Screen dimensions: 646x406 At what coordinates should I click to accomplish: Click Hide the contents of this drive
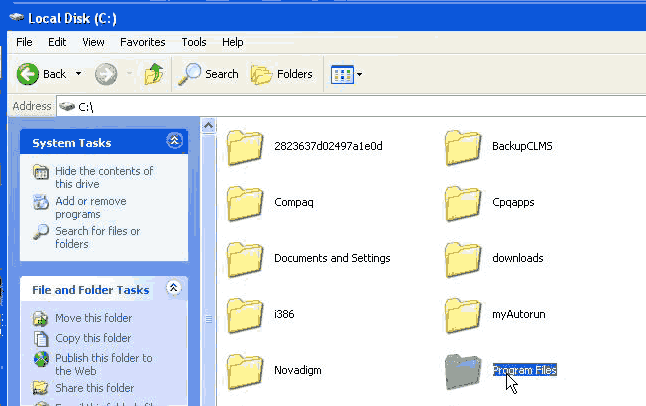click(104, 177)
